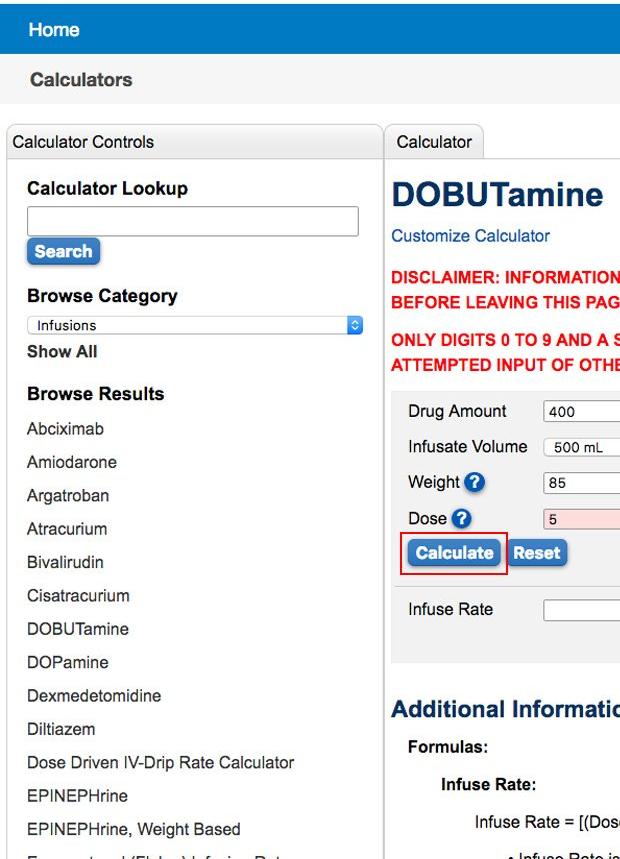
Task: Focus the Calculator Lookup search field
Action: [192, 221]
